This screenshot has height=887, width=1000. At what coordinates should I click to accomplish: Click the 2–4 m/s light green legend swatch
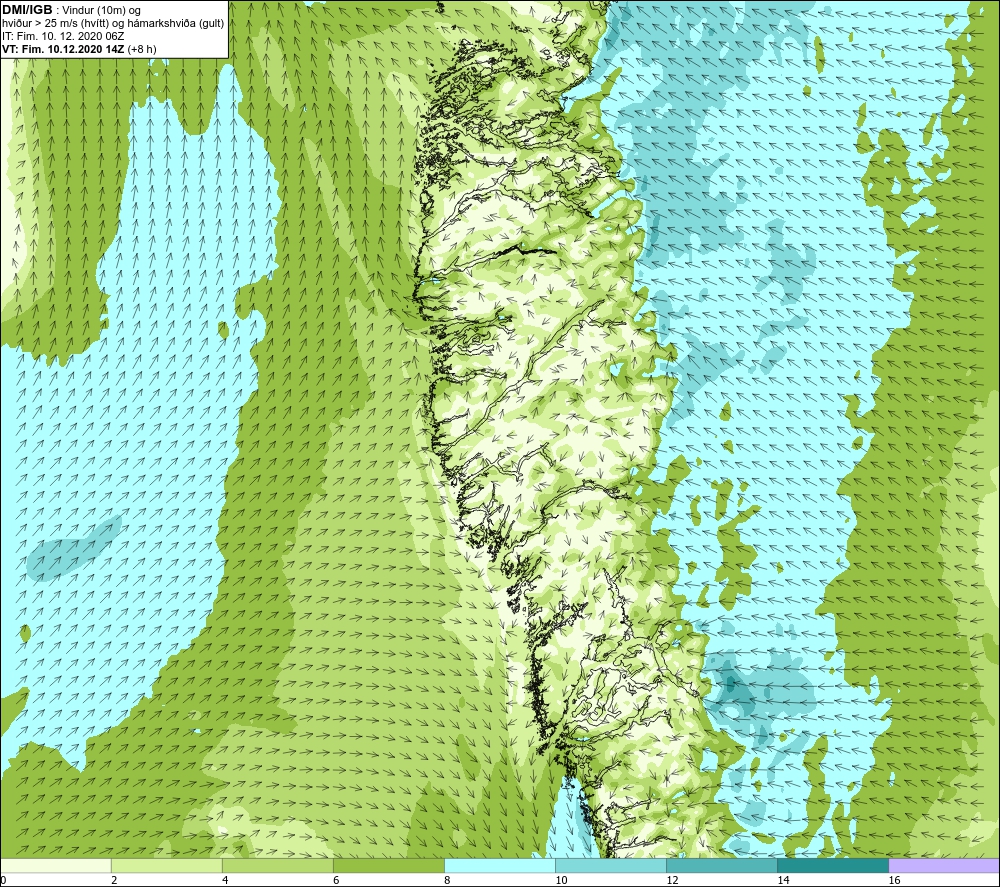166,866
